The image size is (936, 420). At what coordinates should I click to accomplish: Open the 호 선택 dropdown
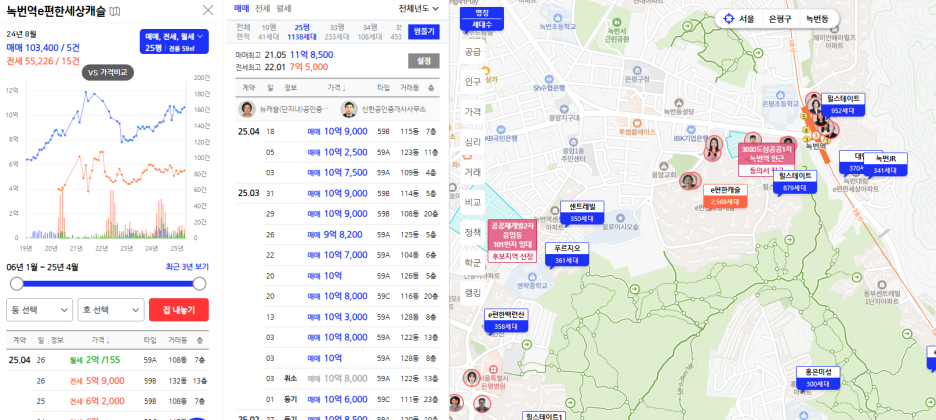coord(111,310)
